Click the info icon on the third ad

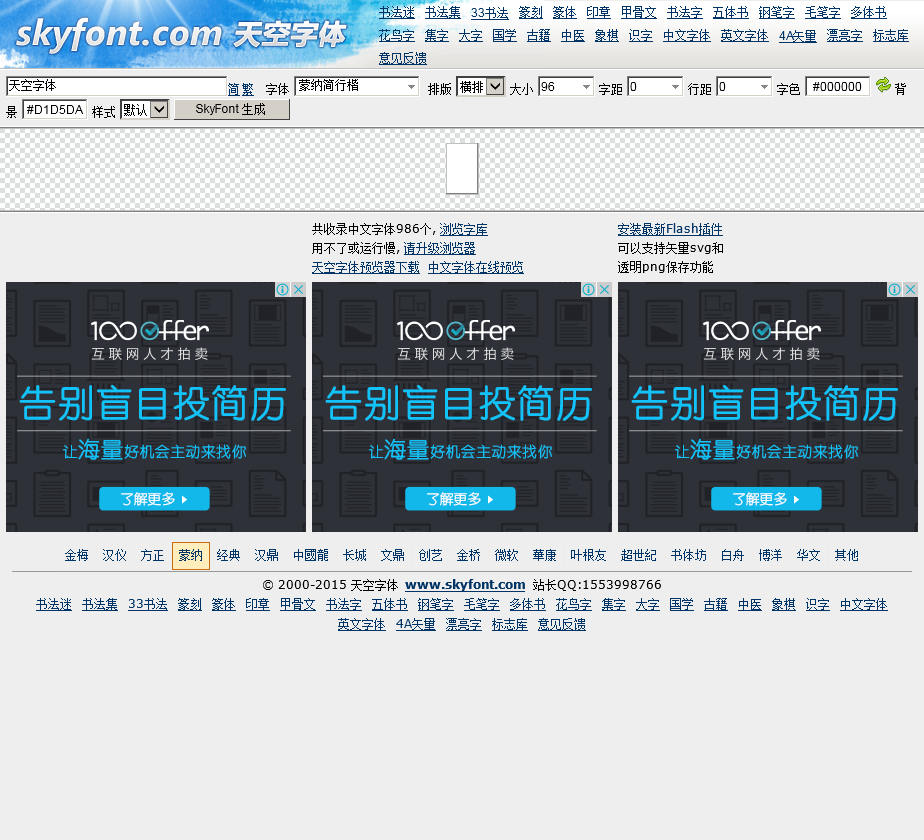[895, 289]
